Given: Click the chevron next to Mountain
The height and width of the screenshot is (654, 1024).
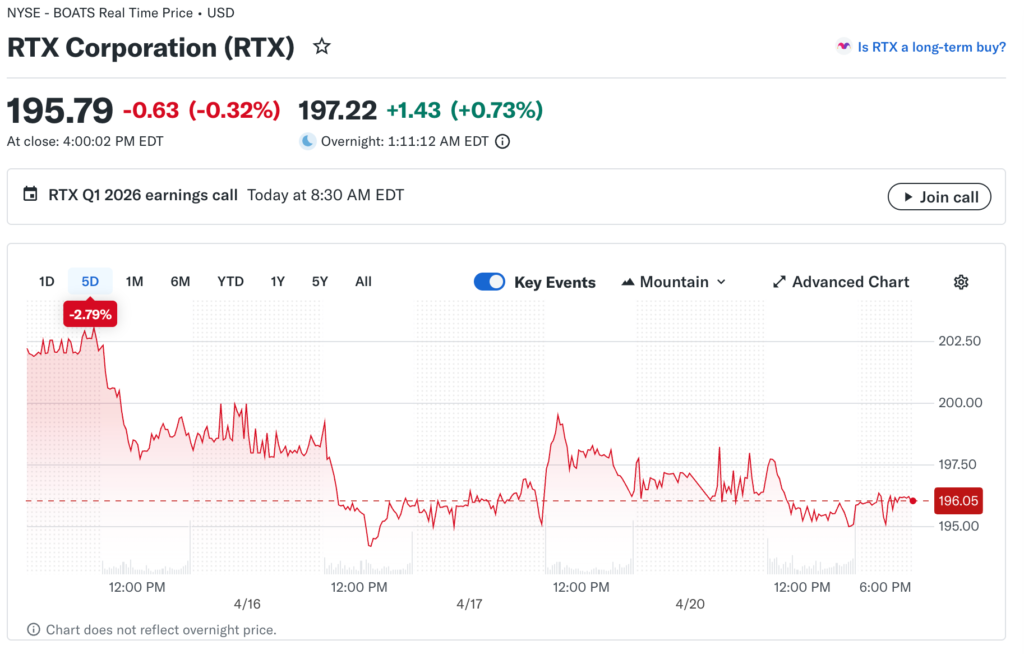Looking at the screenshot, I should coord(721,282).
